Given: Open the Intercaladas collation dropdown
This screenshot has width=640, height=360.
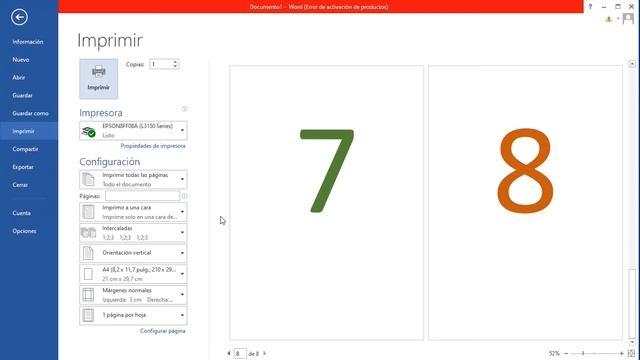Looking at the screenshot, I should point(133,233).
